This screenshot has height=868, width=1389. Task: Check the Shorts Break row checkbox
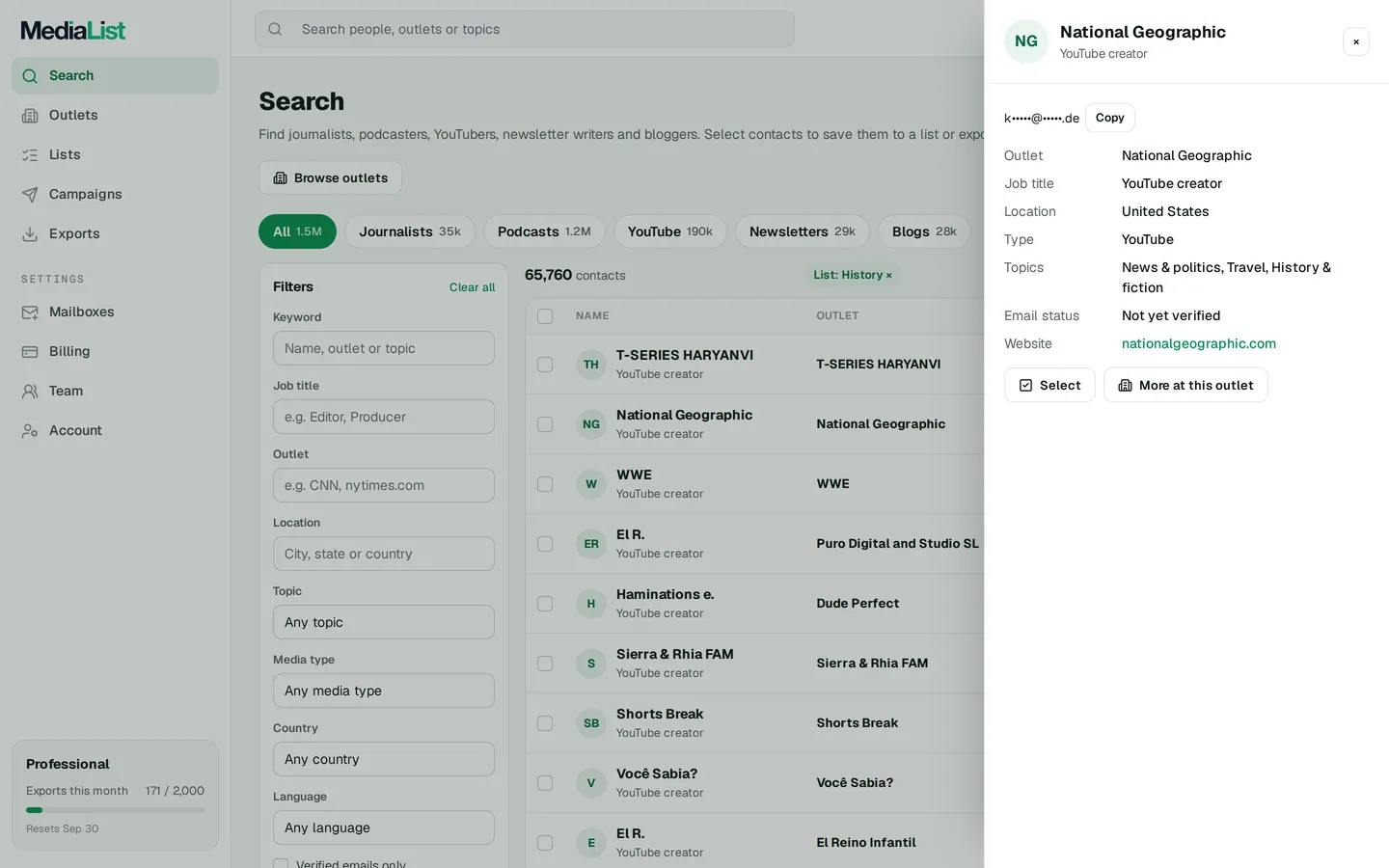[x=545, y=723]
